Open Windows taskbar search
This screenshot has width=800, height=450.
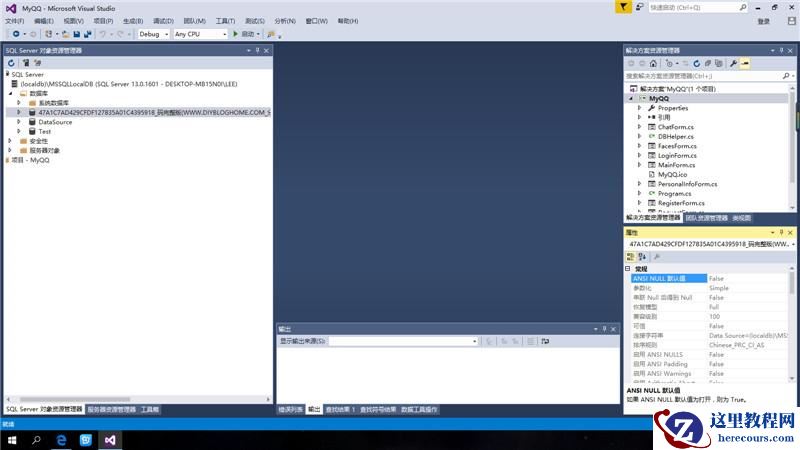36,440
